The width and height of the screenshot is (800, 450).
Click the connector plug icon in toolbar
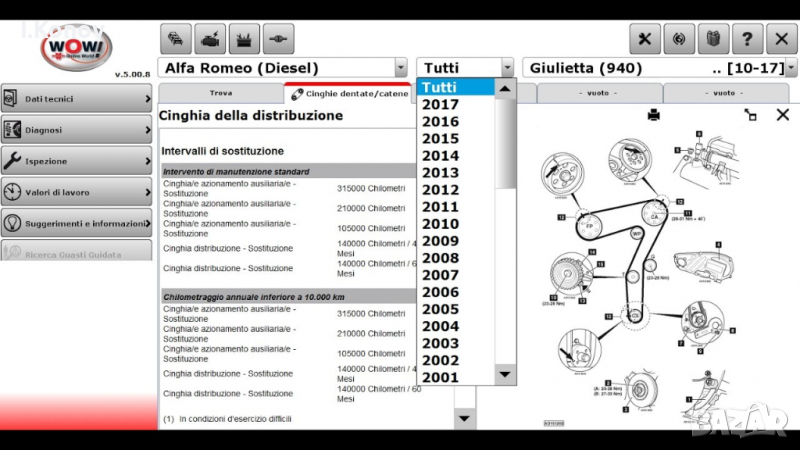point(279,39)
